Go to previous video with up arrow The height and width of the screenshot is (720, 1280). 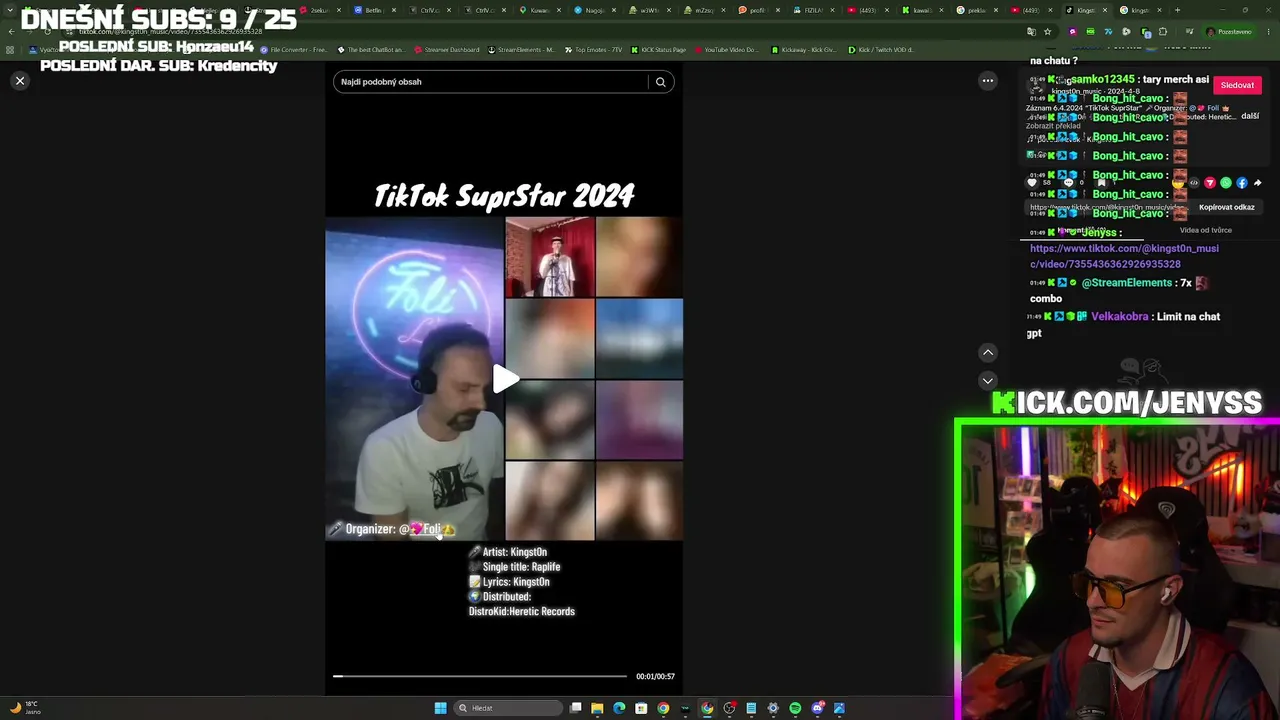pyautogui.click(x=987, y=352)
